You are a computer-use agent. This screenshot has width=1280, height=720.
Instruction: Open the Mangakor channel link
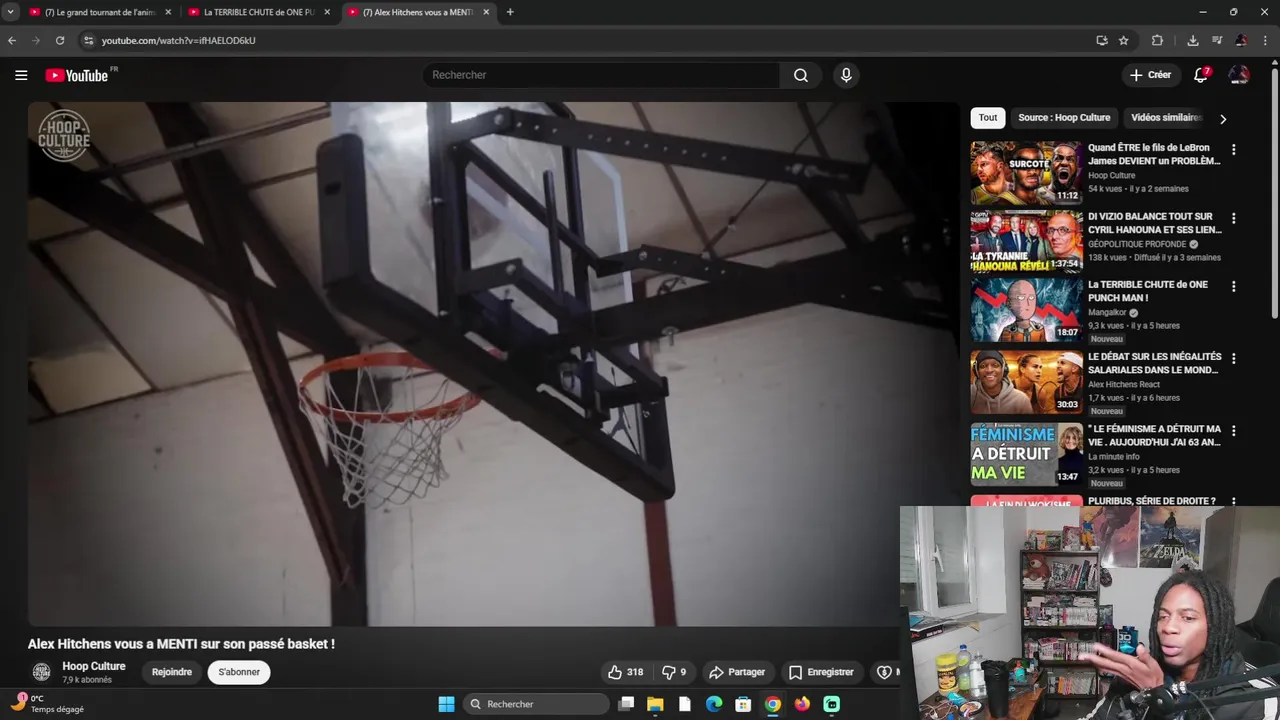click(1107, 312)
